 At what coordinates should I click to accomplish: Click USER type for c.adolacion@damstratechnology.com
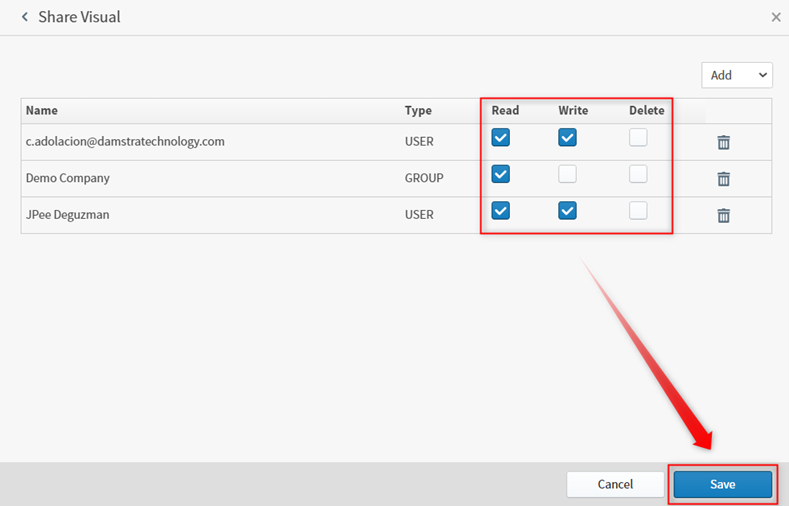[419, 142]
